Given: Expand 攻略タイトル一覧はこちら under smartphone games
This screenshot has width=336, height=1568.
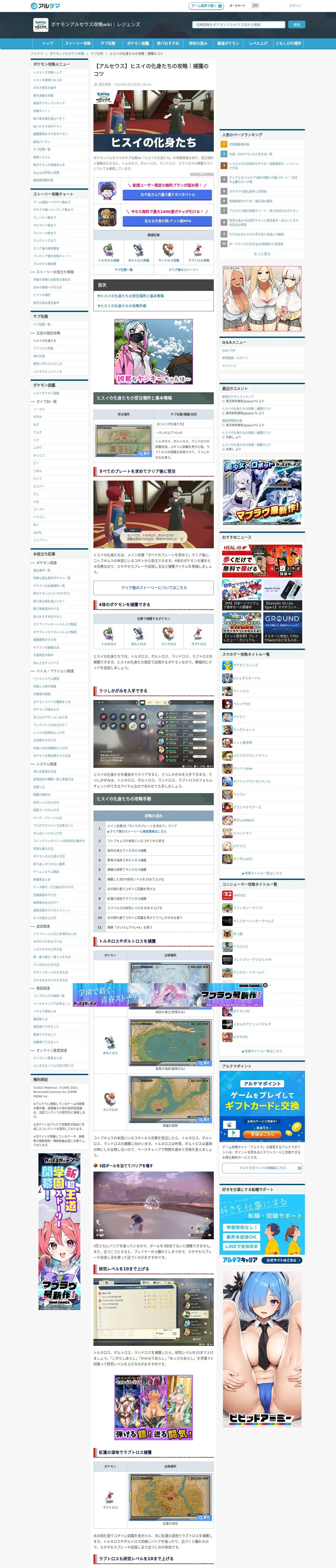Looking at the screenshot, I should tap(262, 873).
